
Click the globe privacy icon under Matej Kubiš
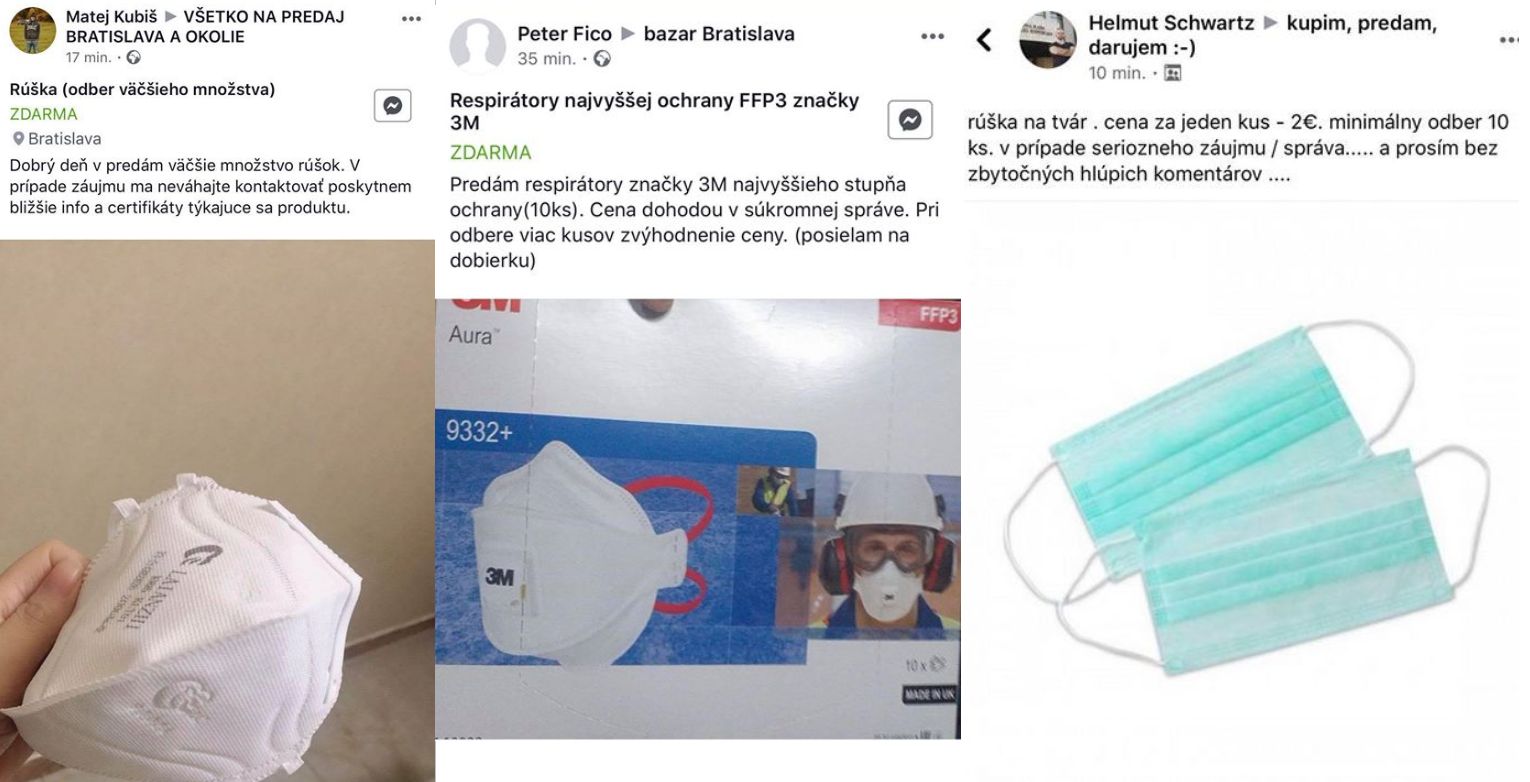(134, 58)
